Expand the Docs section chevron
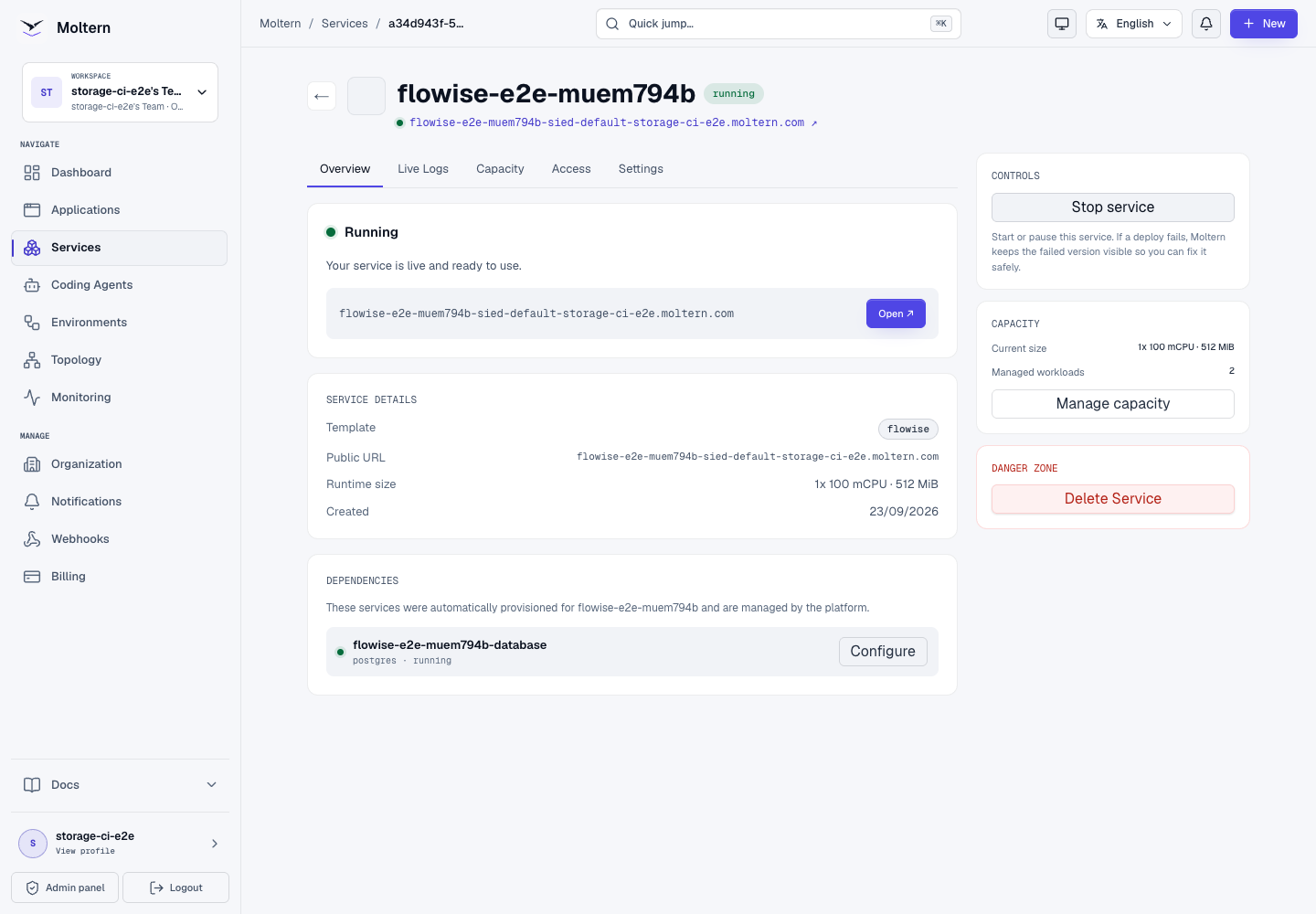 [212, 785]
